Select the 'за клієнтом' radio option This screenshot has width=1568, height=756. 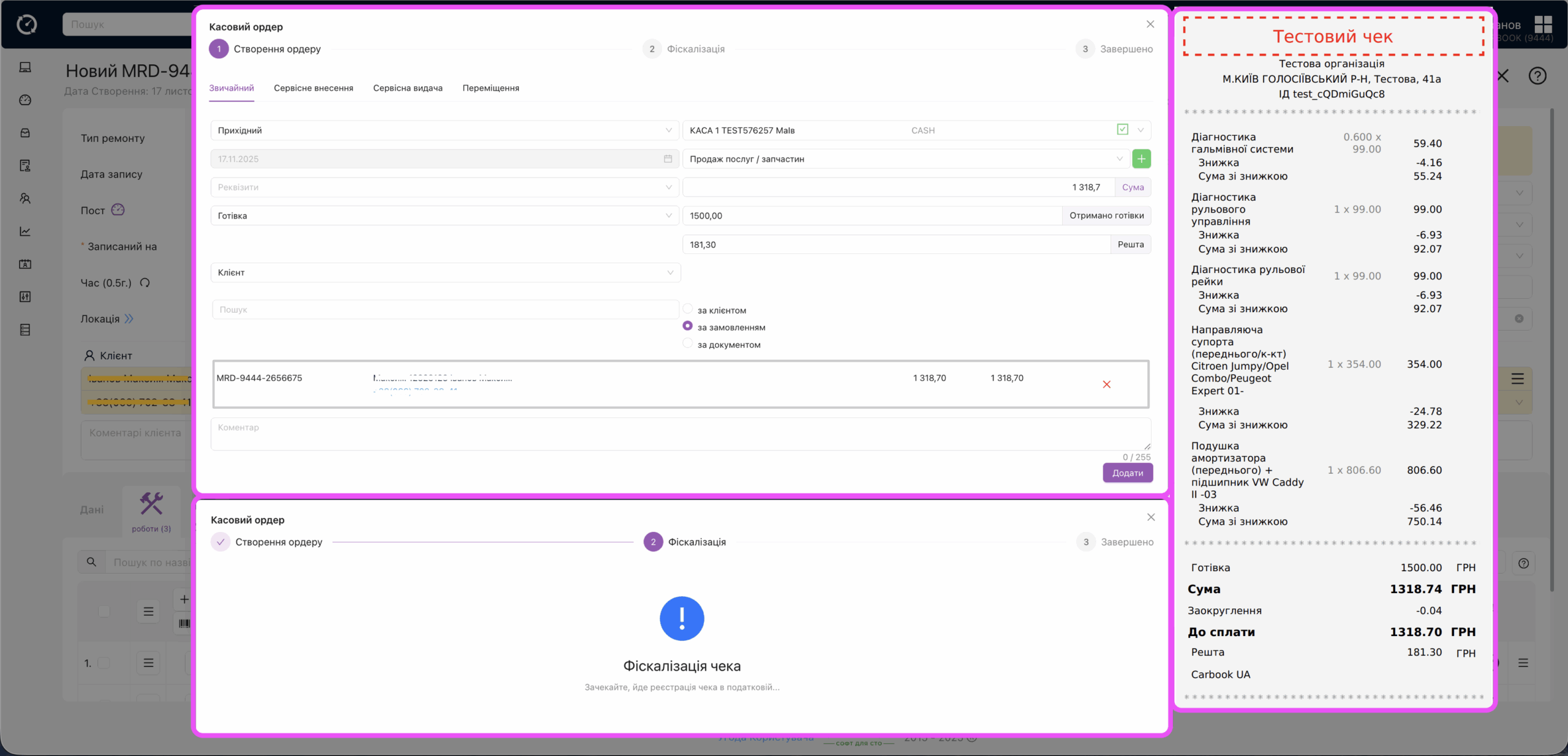pos(688,309)
